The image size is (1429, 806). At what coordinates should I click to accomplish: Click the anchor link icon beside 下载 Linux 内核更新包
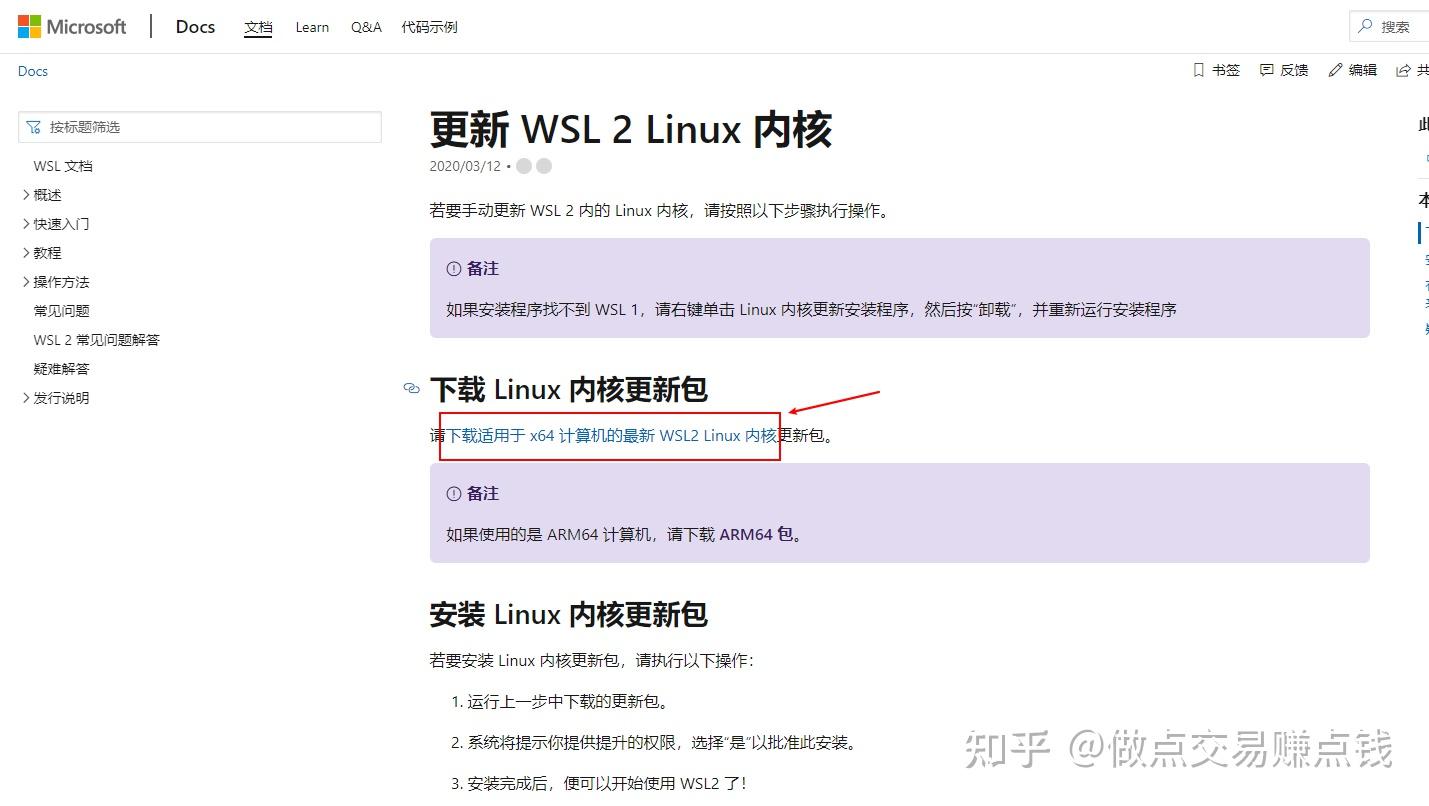411,389
